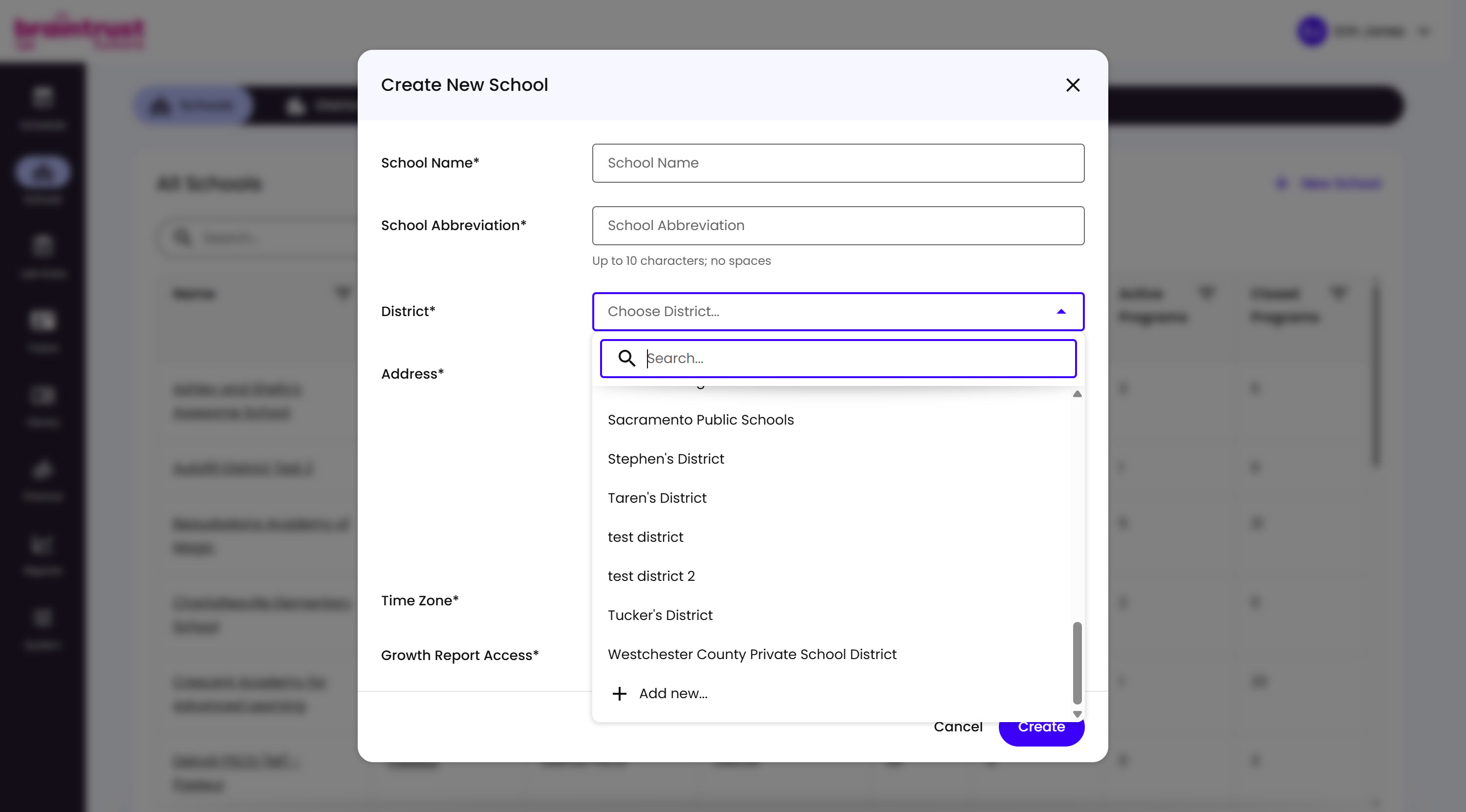Close the Create New School dialog

pos(1073,85)
